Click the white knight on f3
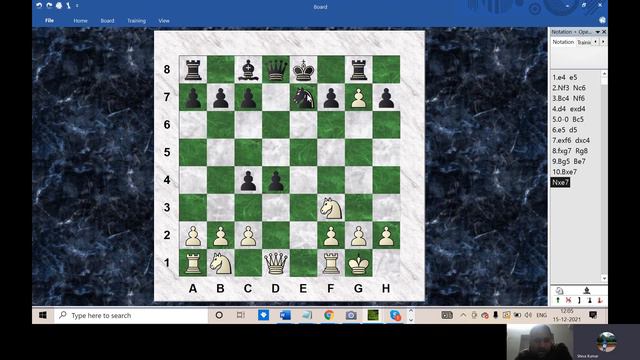 point(331,208)
